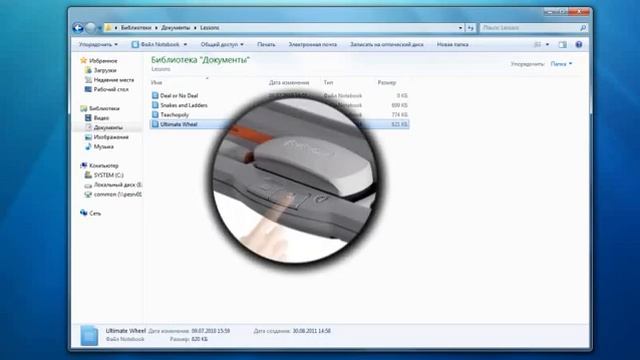
Task: Click the Deal or No Deal file icon
Action: pyautogui.click(x=155, y=96)
